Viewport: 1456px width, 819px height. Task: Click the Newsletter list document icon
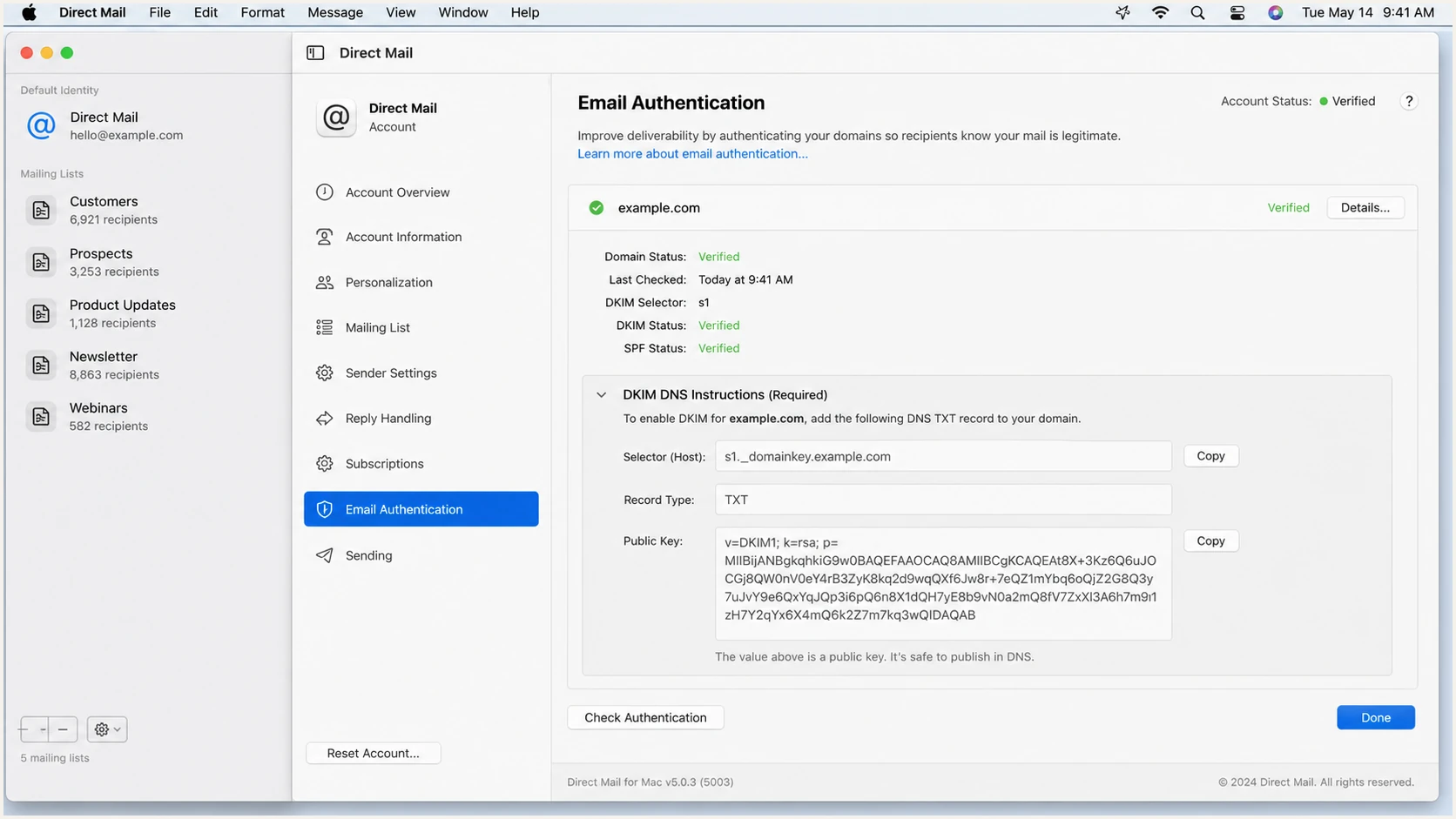[x=41, y=365]
